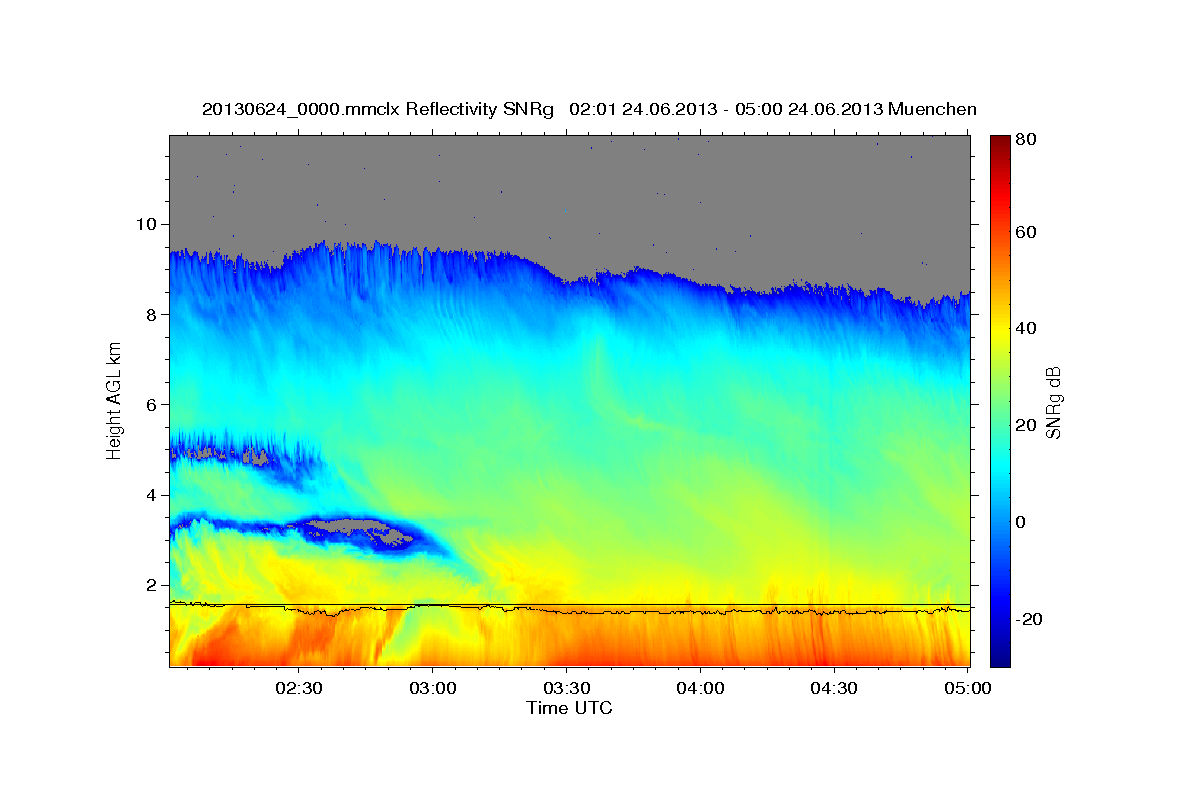Click the colorbar value 80

(x=1027, y=141)
